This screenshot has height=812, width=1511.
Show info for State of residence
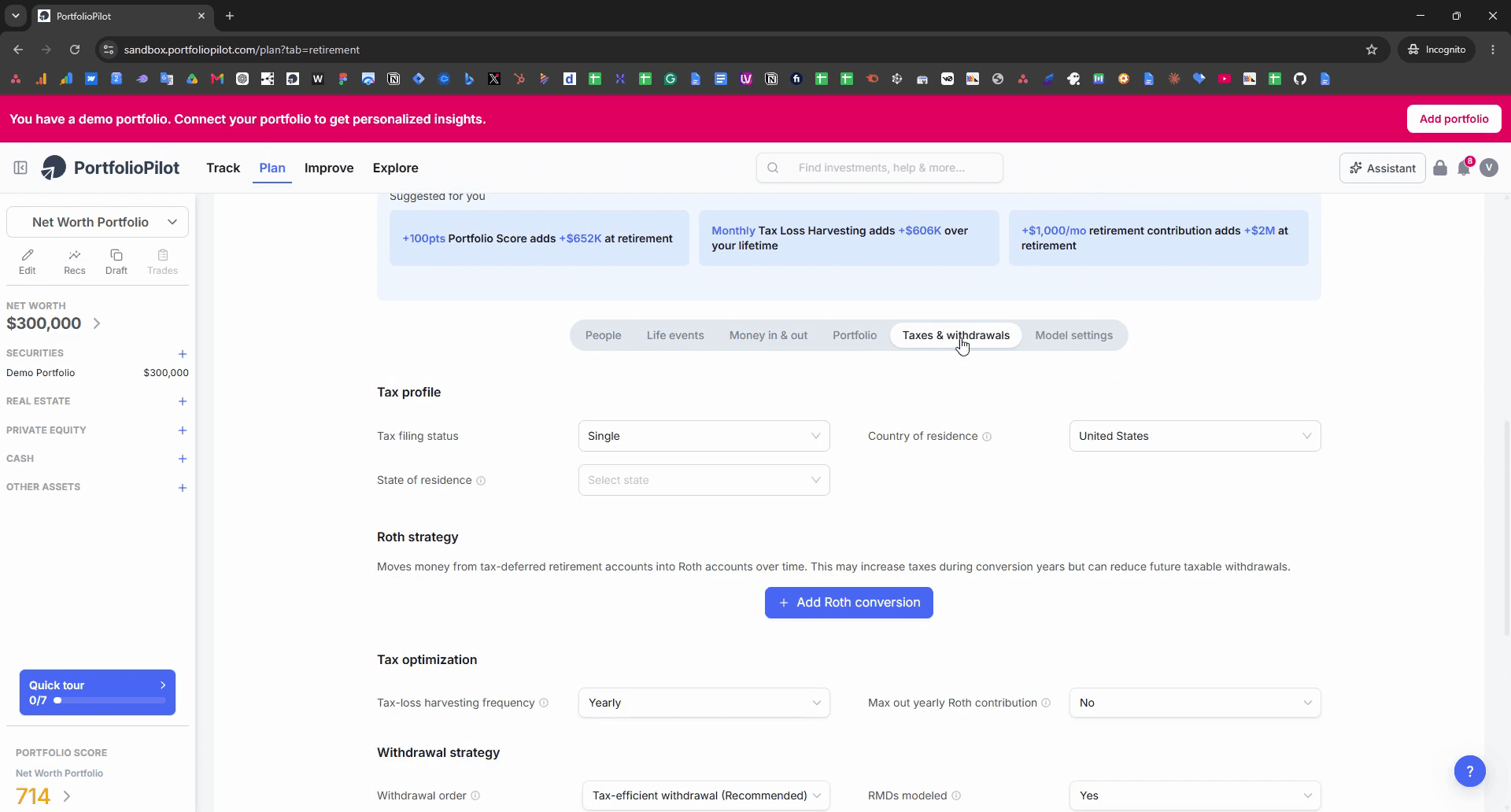pos(481,481)
